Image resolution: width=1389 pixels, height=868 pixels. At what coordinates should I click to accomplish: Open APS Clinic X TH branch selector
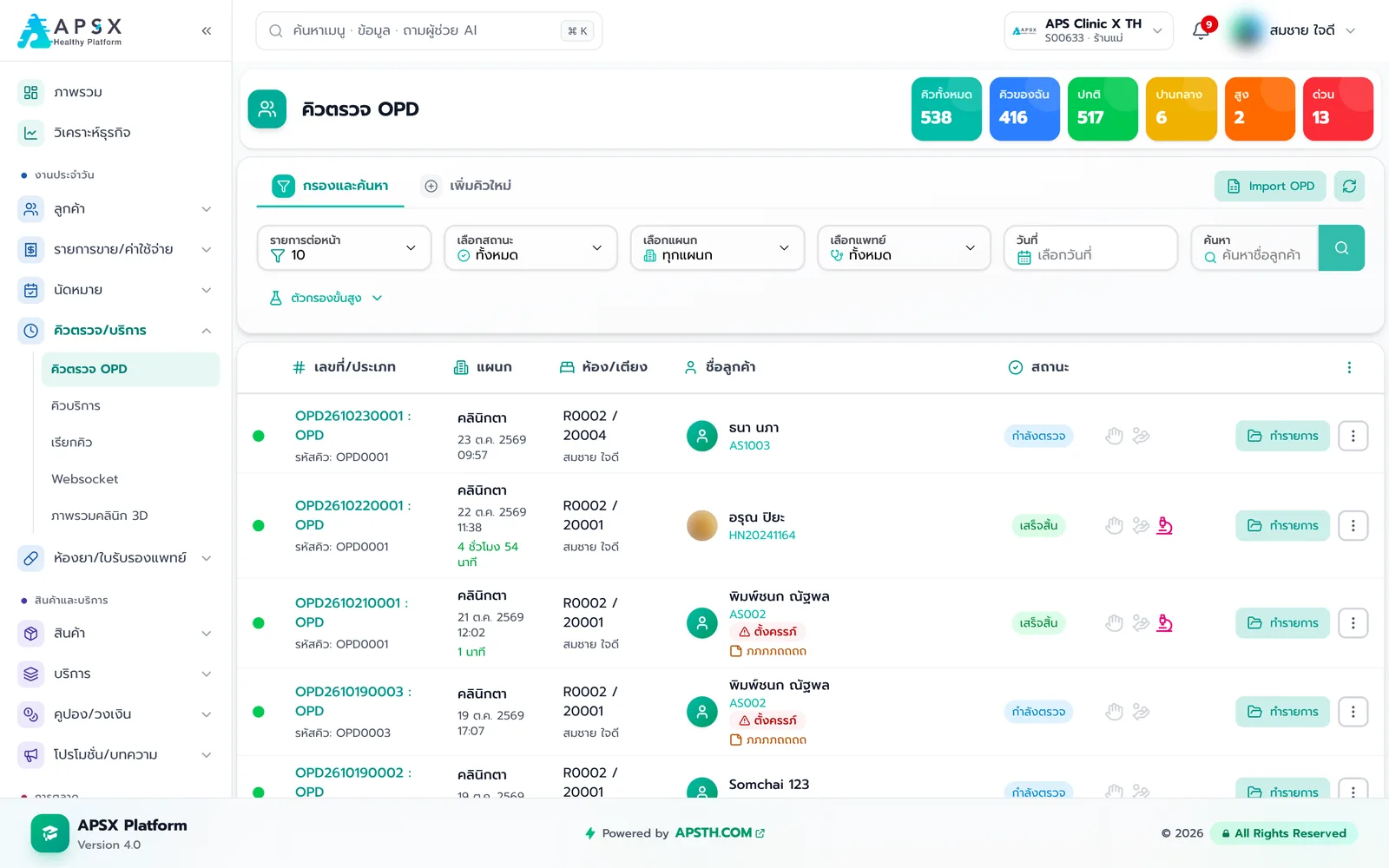click(x=1089, y=31)
